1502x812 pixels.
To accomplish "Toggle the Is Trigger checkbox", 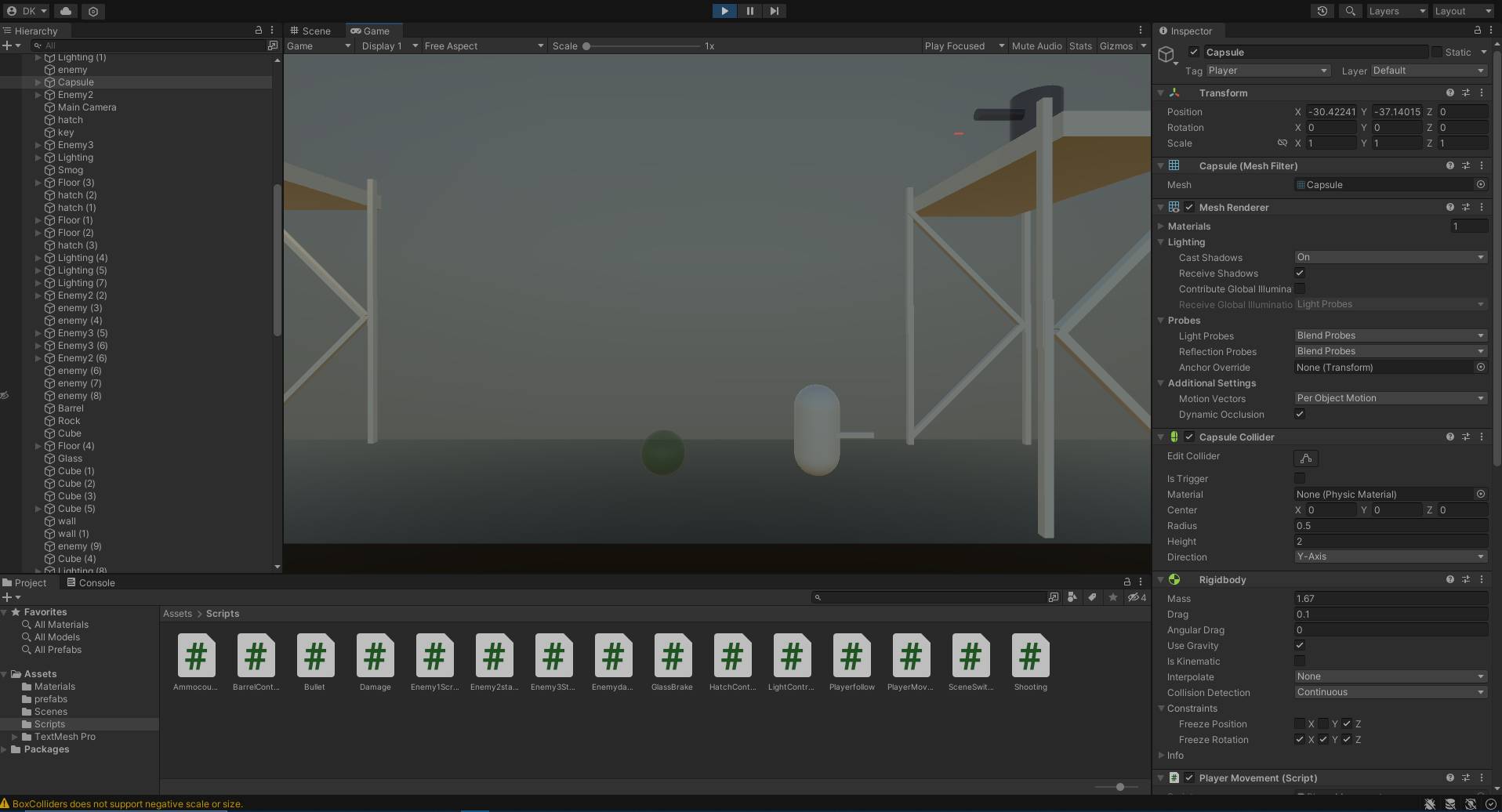I will coord(1300,479).
